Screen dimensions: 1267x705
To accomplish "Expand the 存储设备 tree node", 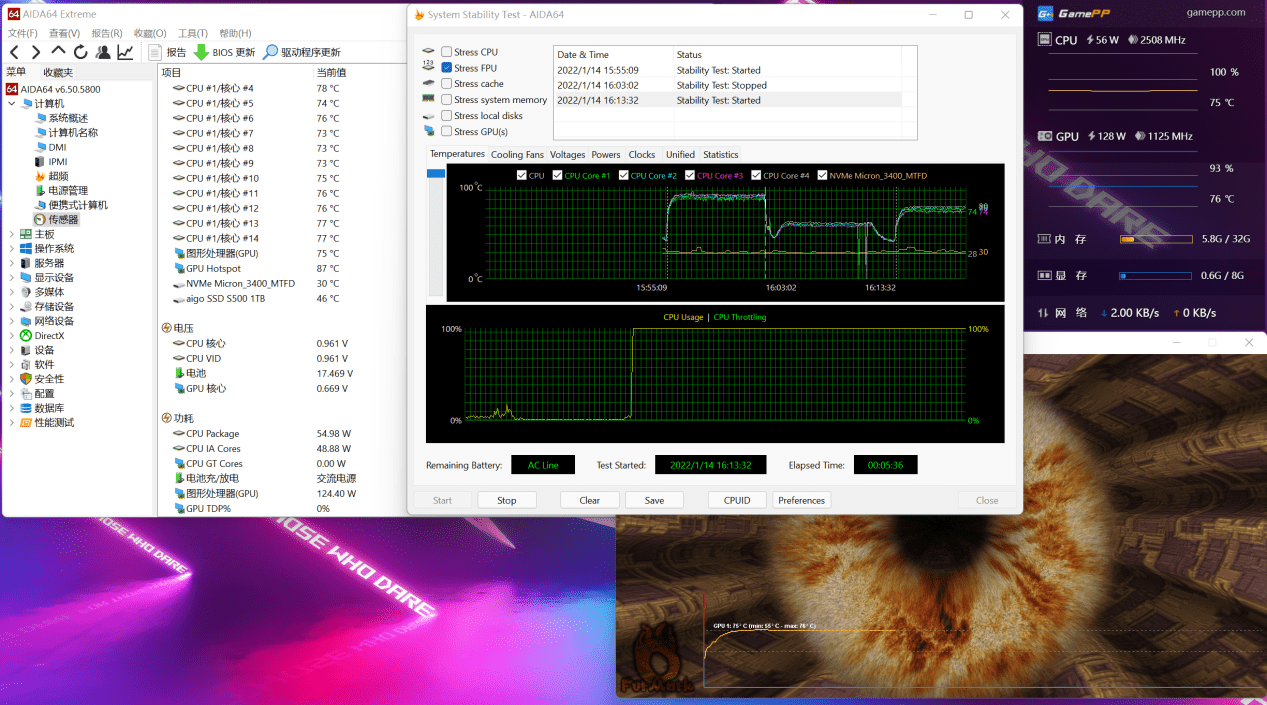I will 12,306.
